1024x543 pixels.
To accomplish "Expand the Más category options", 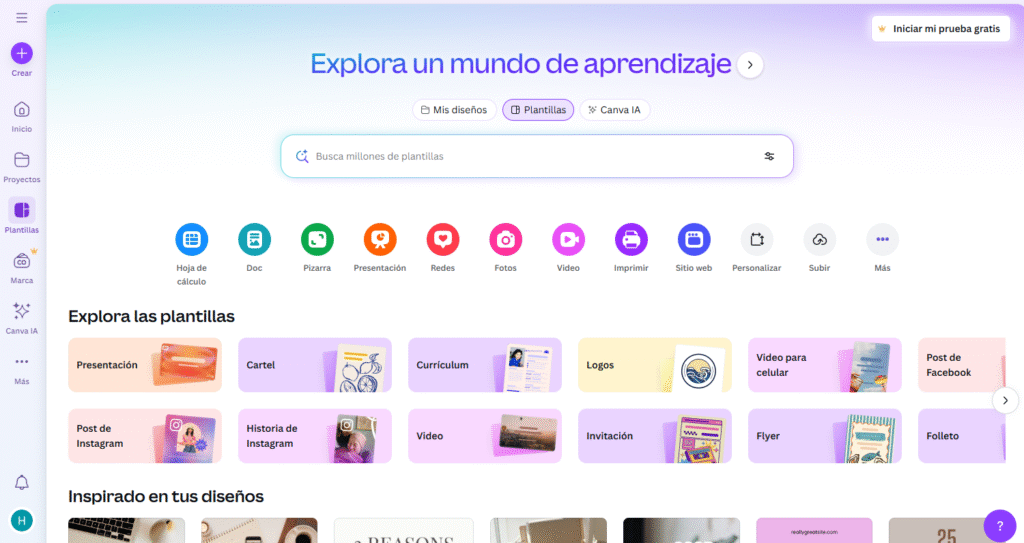I will [x=882, y=240].
